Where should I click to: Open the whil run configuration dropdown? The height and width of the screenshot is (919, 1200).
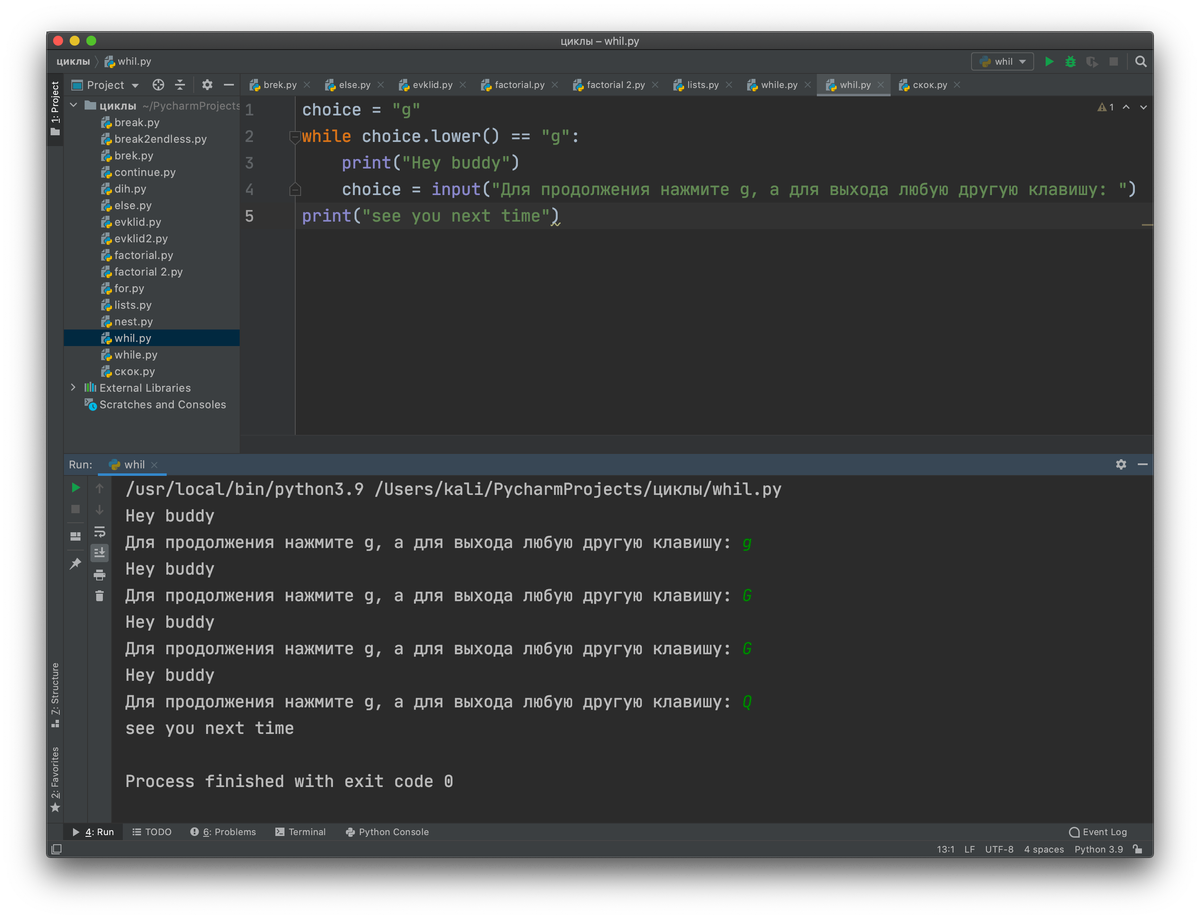[x=1002, y=62]
